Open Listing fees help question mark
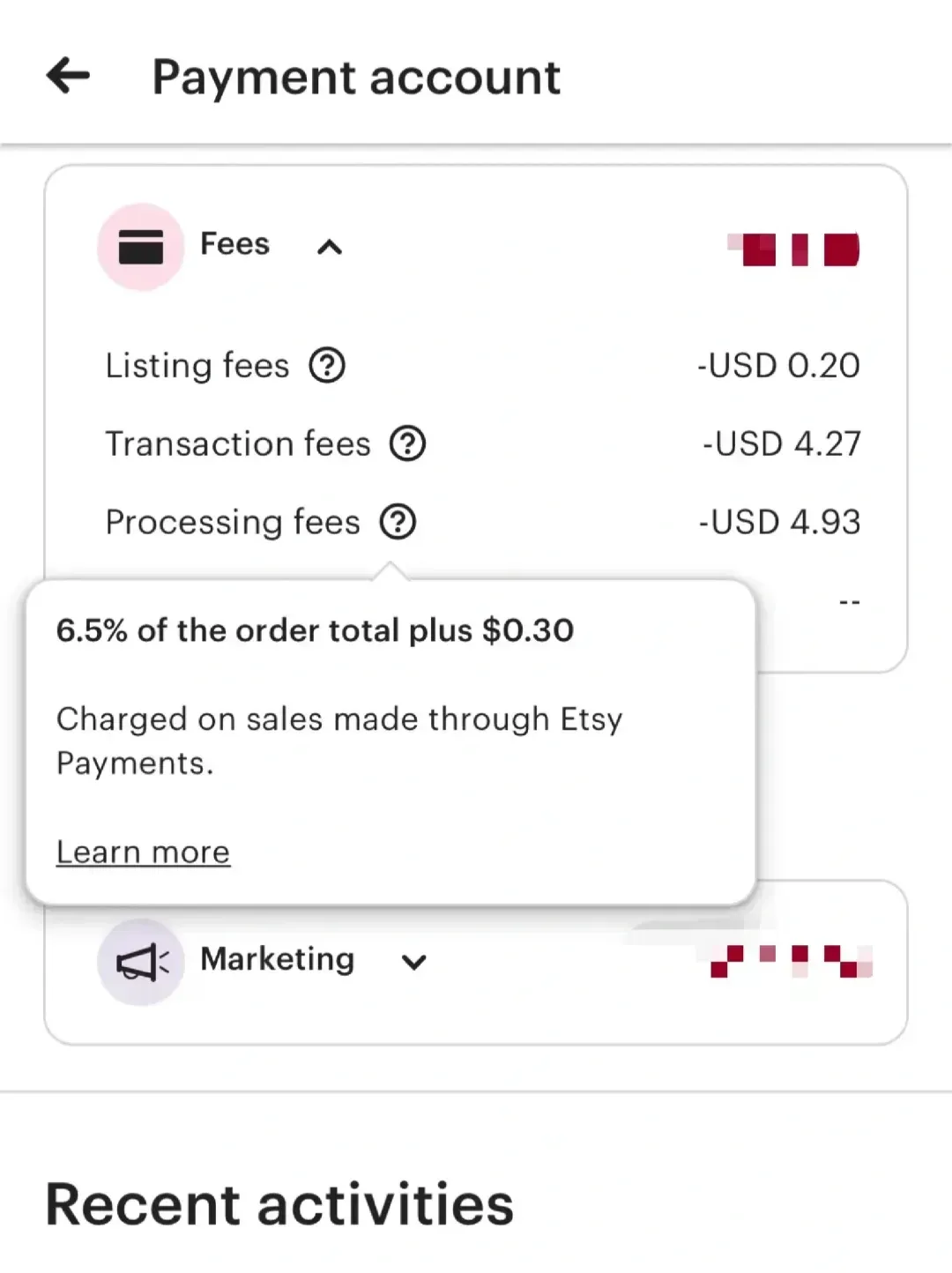The width and height of the screenshot is (952, 1273). point(327,365)
